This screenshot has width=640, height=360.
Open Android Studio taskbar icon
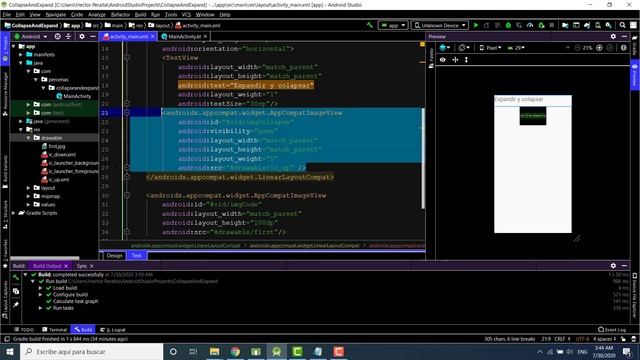point(276,351)
